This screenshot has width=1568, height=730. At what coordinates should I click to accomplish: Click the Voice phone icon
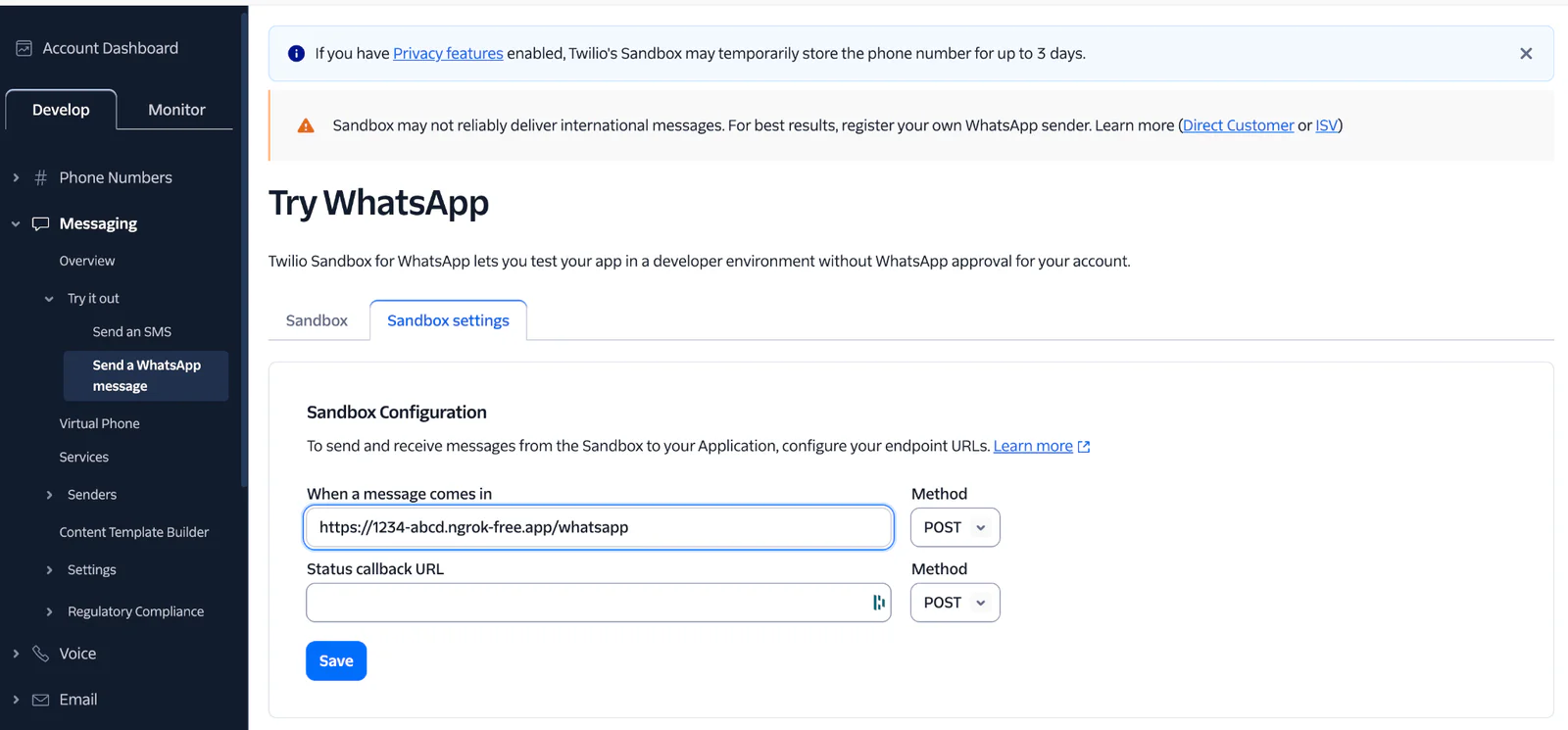pos(40,654)
